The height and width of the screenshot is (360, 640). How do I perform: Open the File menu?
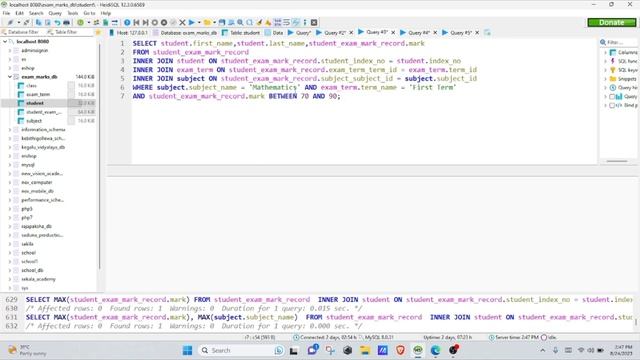click(x=6, y=13)
